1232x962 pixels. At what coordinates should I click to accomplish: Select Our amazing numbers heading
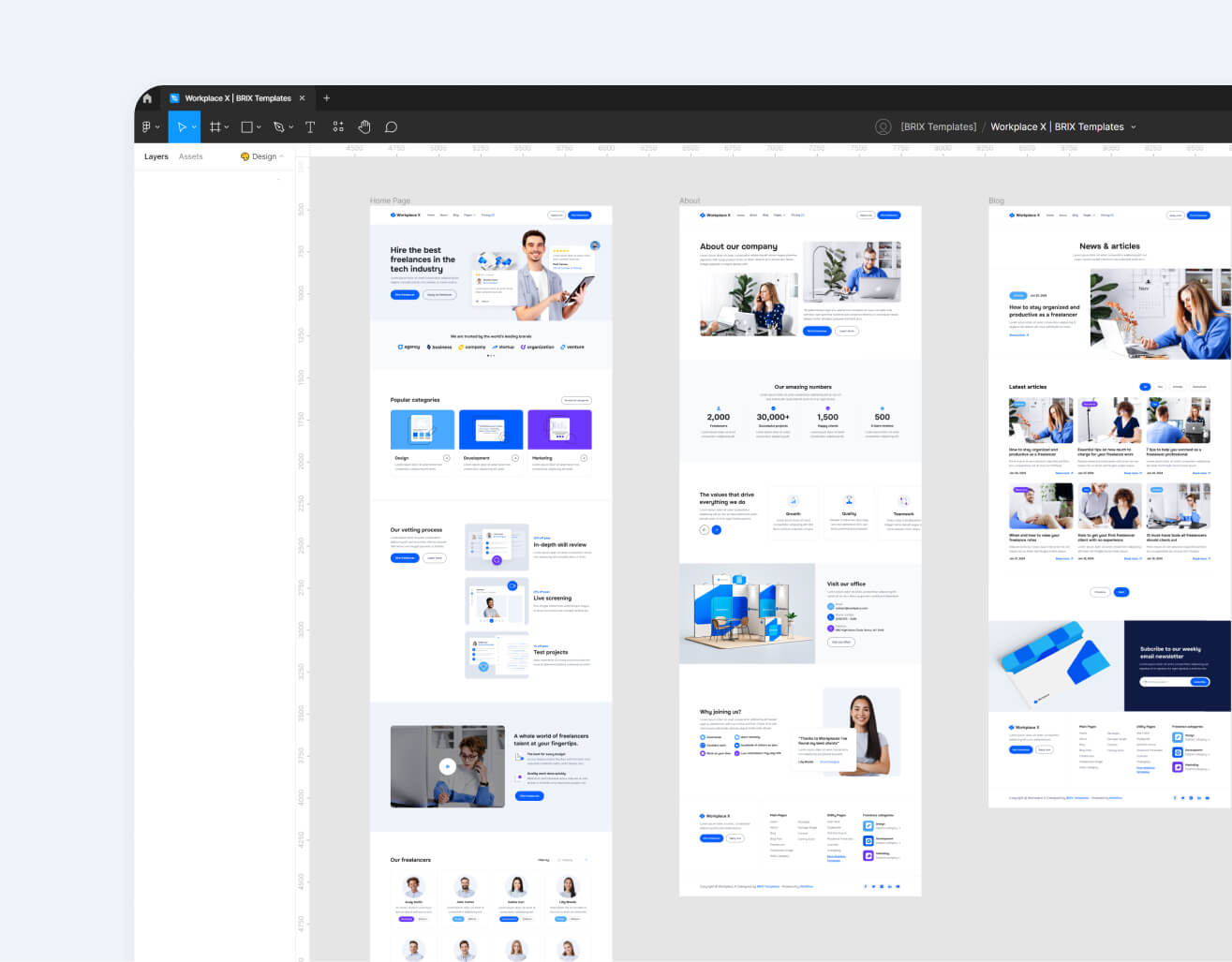pos(803,387)
